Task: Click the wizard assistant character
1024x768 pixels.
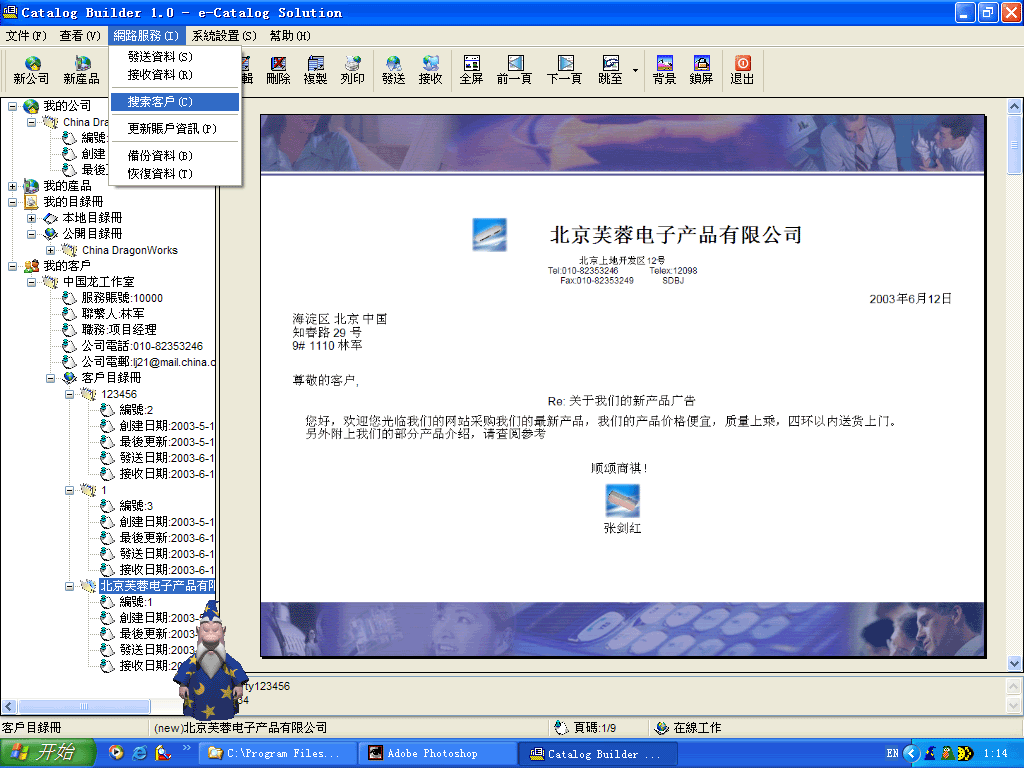Action: [211, 660]
